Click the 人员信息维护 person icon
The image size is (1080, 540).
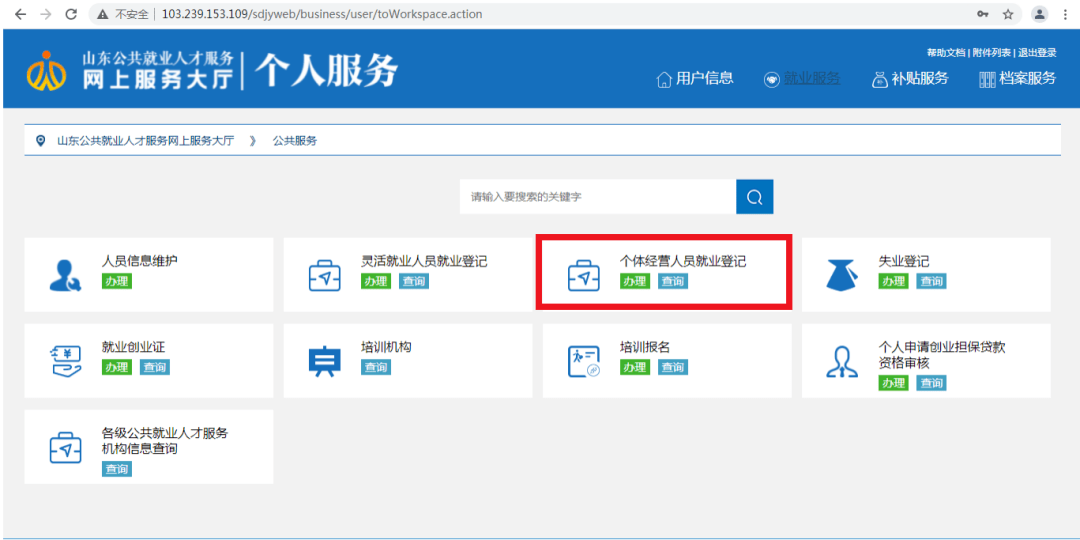[x=65, y=276]
